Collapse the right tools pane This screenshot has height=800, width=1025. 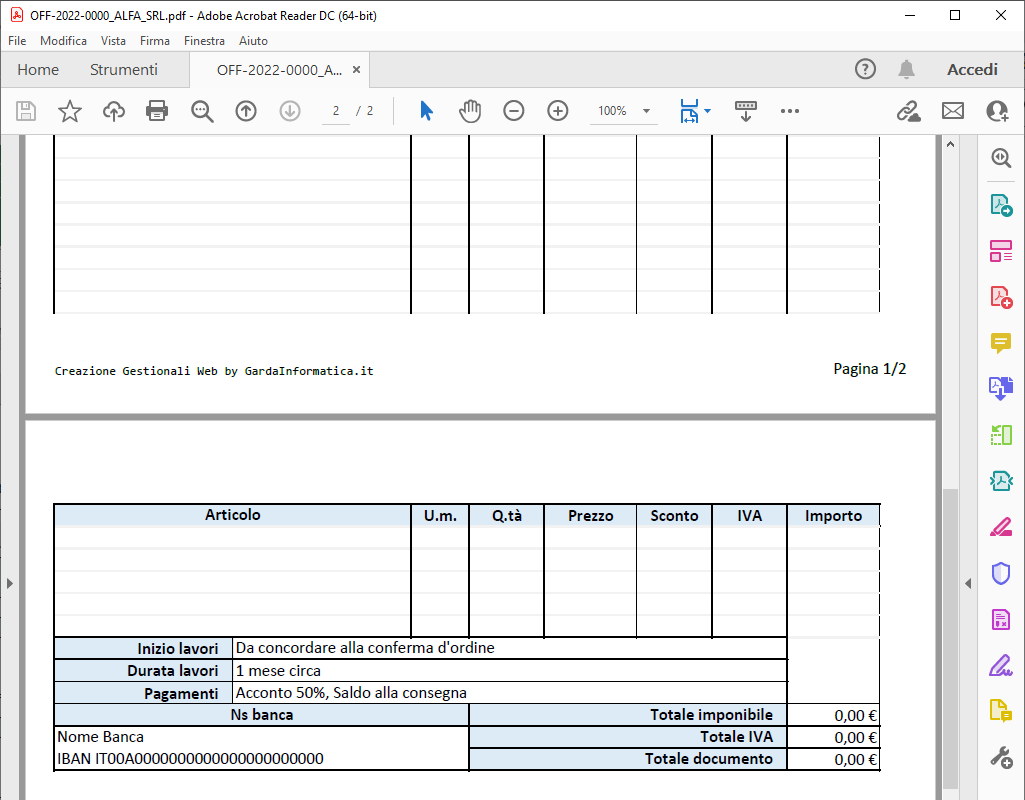pos(967,583)
